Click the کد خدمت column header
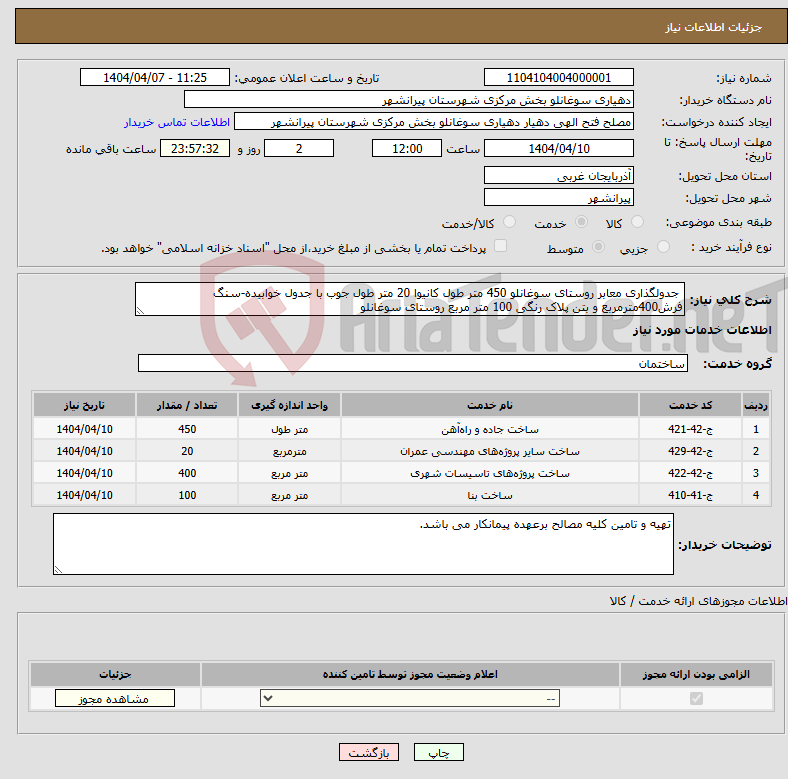Image resolution: width=788 pixels, height=779 pixels. point(691,405)
